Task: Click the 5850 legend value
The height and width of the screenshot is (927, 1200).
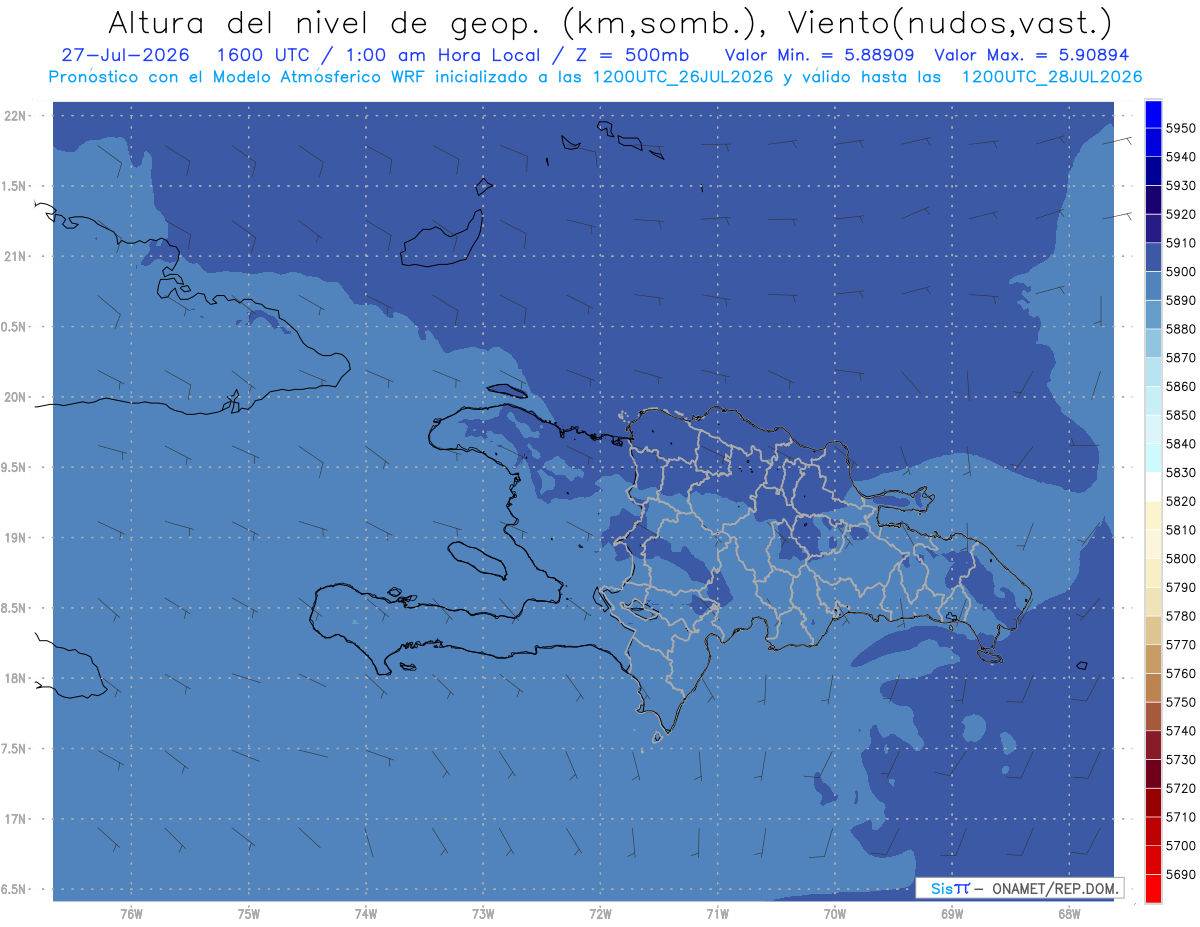Action: pos(1180,415)
